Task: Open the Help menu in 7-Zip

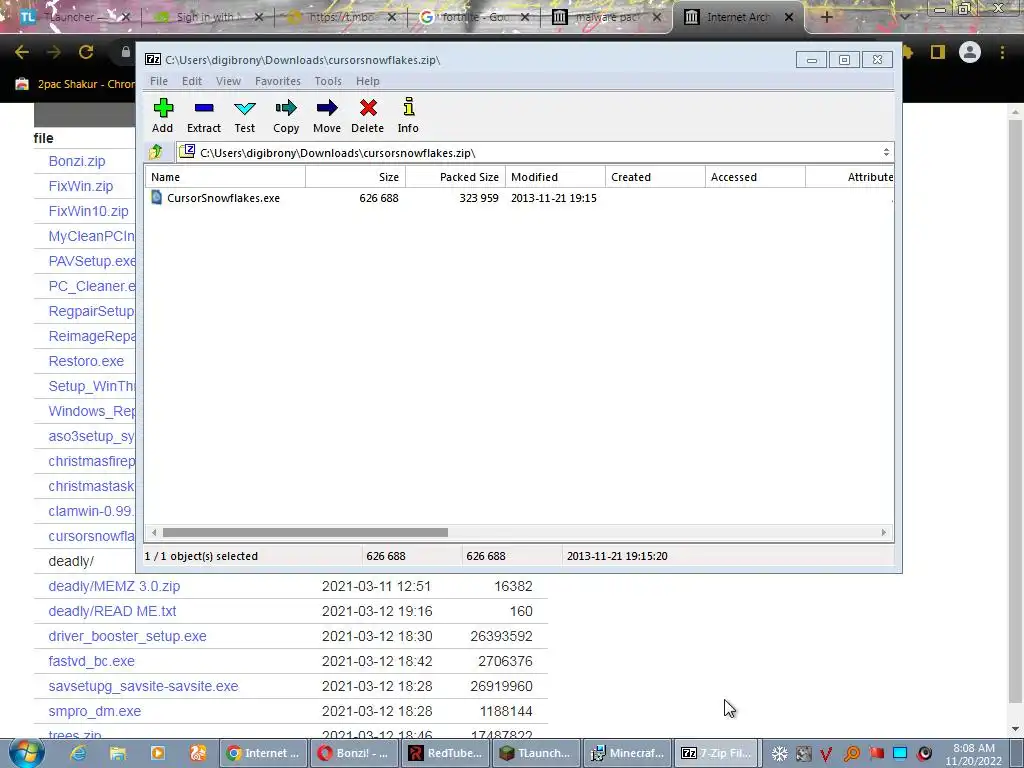Action: click(x=368, y=81)
